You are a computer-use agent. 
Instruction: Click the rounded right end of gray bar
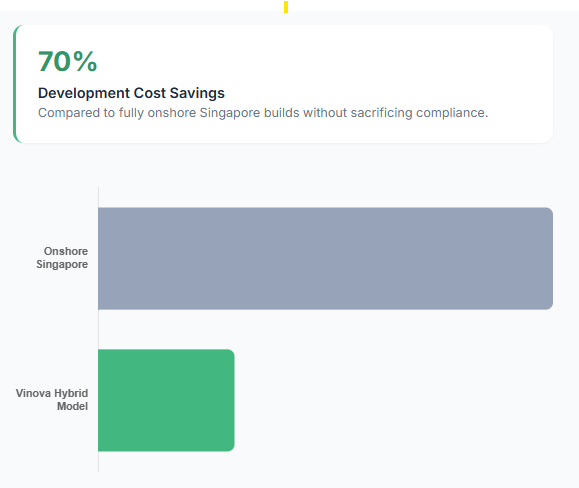pyautogui.click(x=549, y=258)
